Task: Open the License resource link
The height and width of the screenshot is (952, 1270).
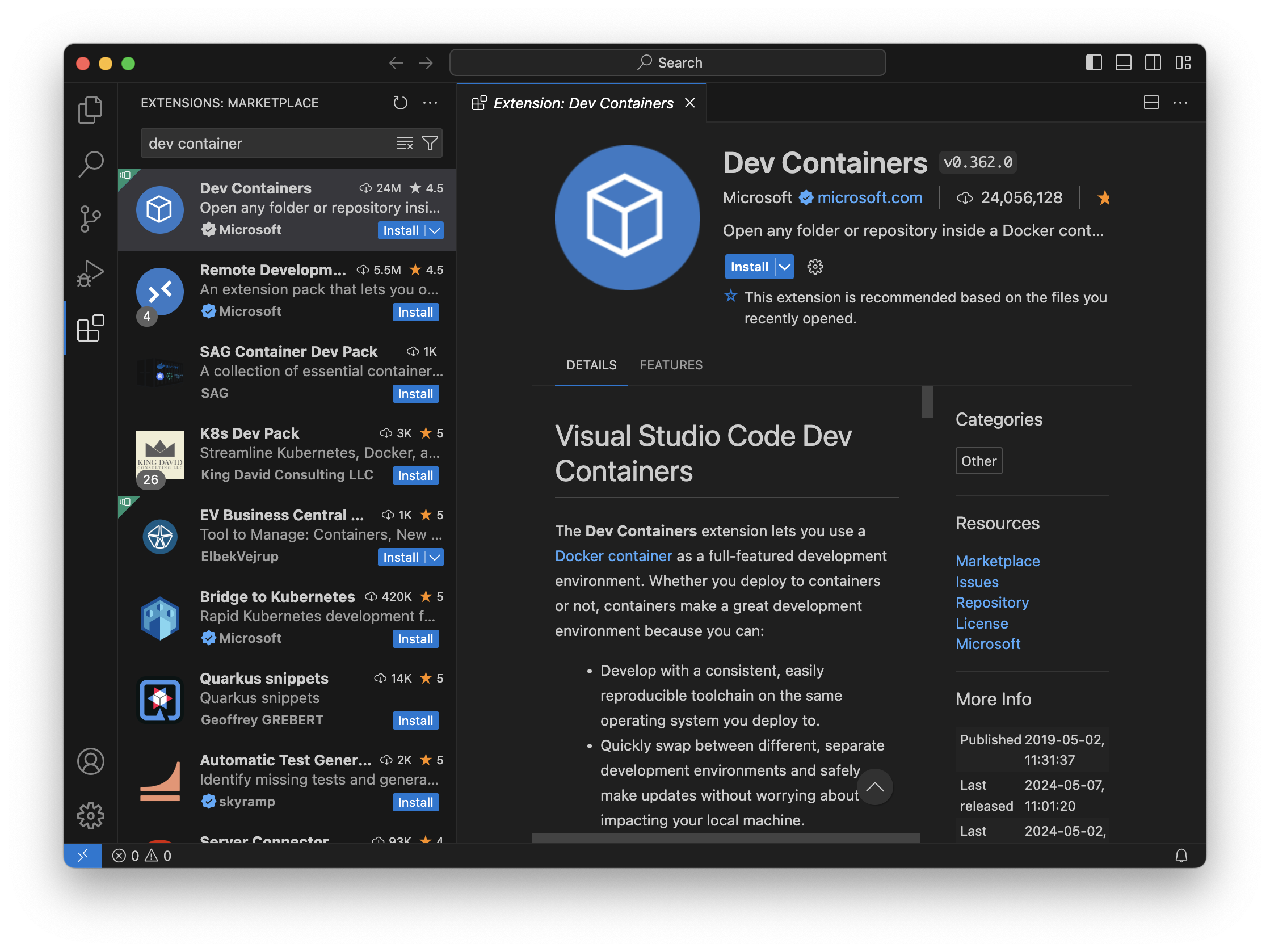Action: click(x=982, y=624)
